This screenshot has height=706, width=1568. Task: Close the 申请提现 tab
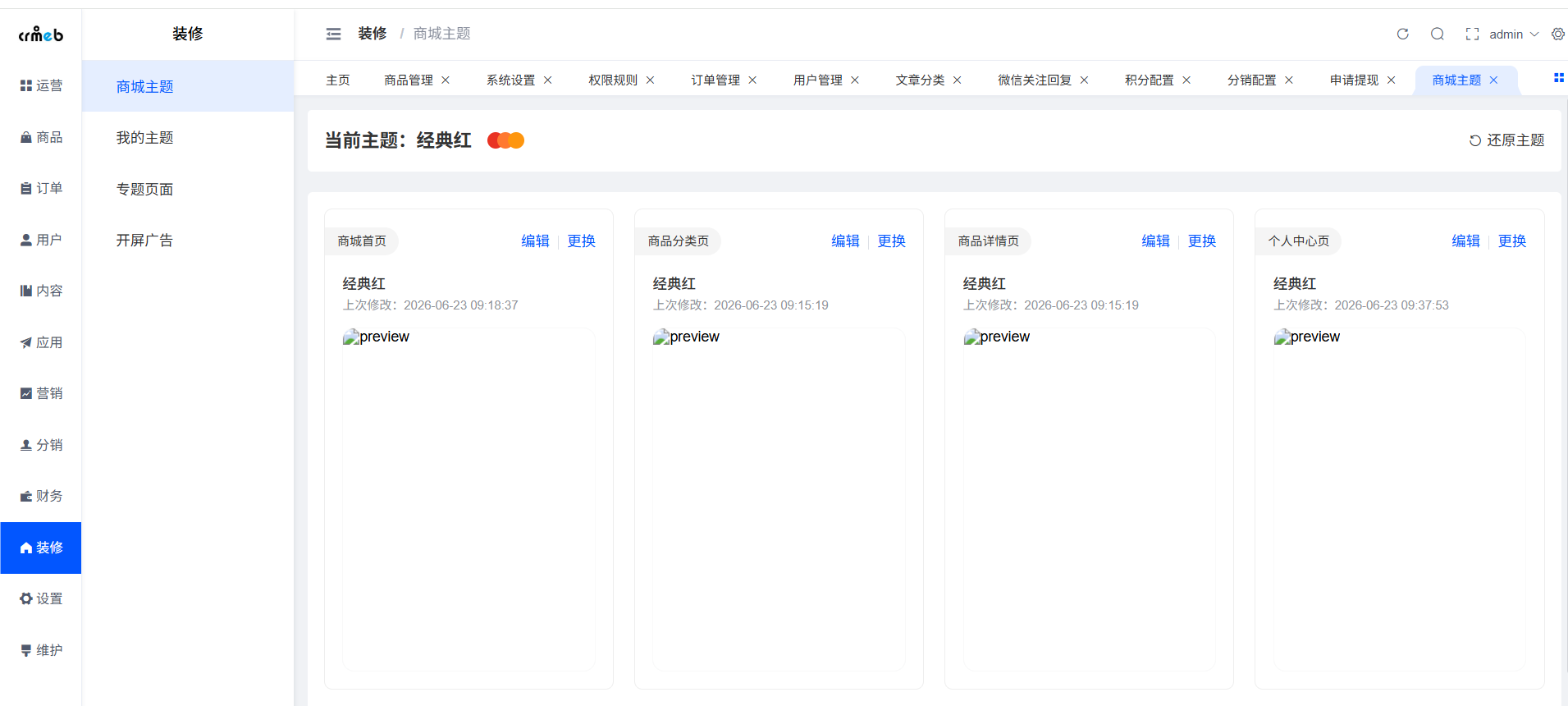pyautogui.click(x=1392, y=80)
